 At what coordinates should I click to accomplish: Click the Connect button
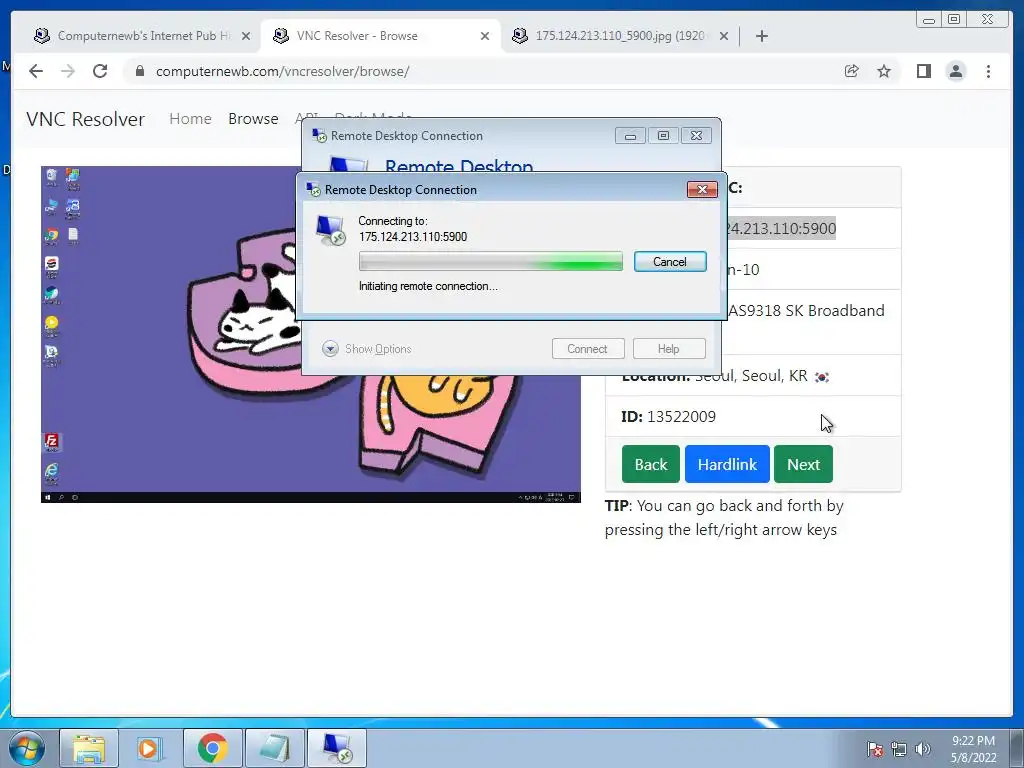pyautogui.click(x=588, y=349)
